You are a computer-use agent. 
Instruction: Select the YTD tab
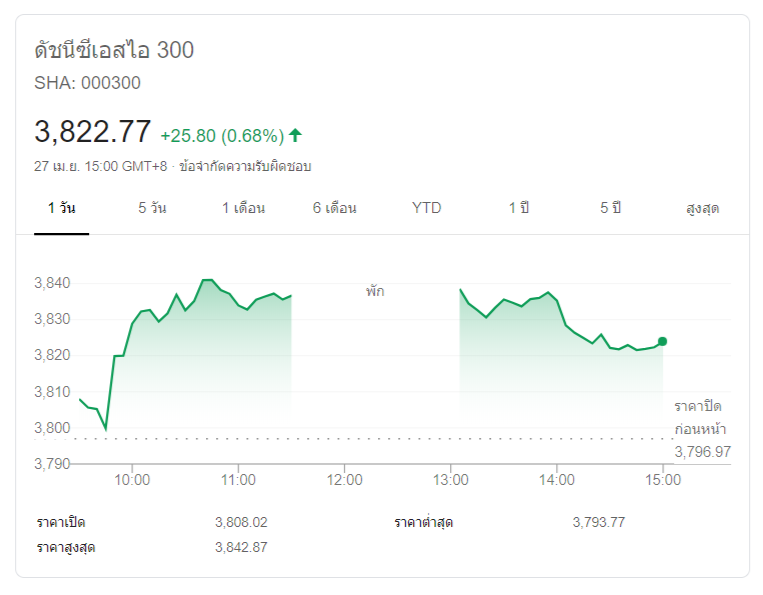coord(426,208)
